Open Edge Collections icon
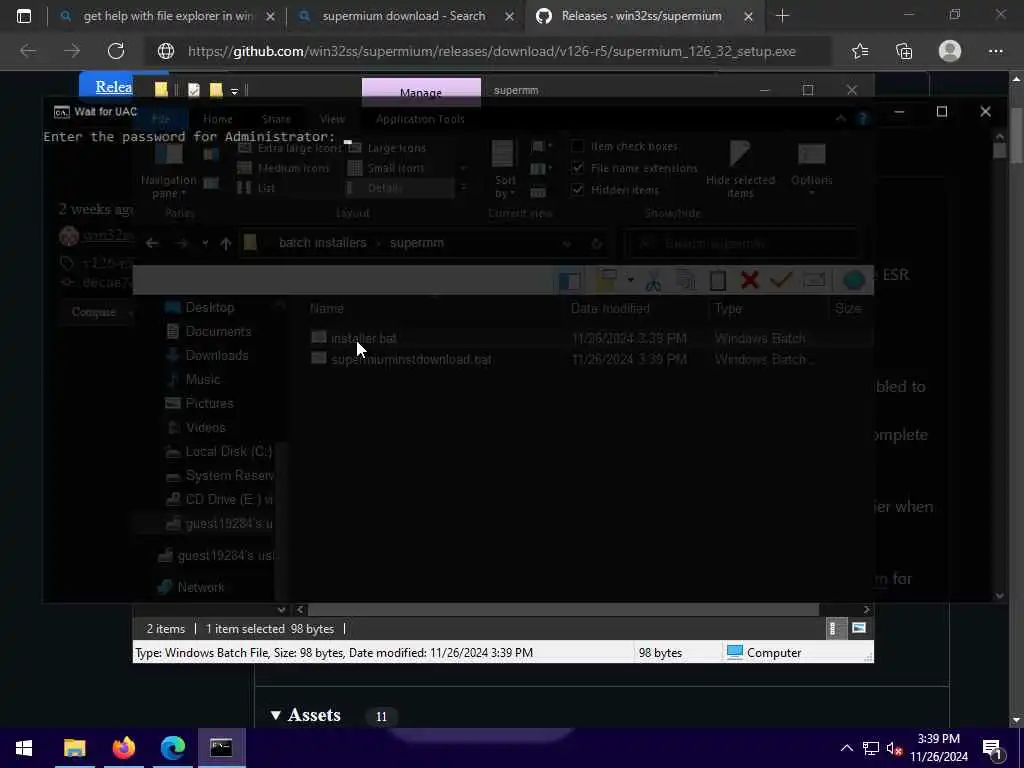Screen dimensions: 1024x768 point(904,51)
